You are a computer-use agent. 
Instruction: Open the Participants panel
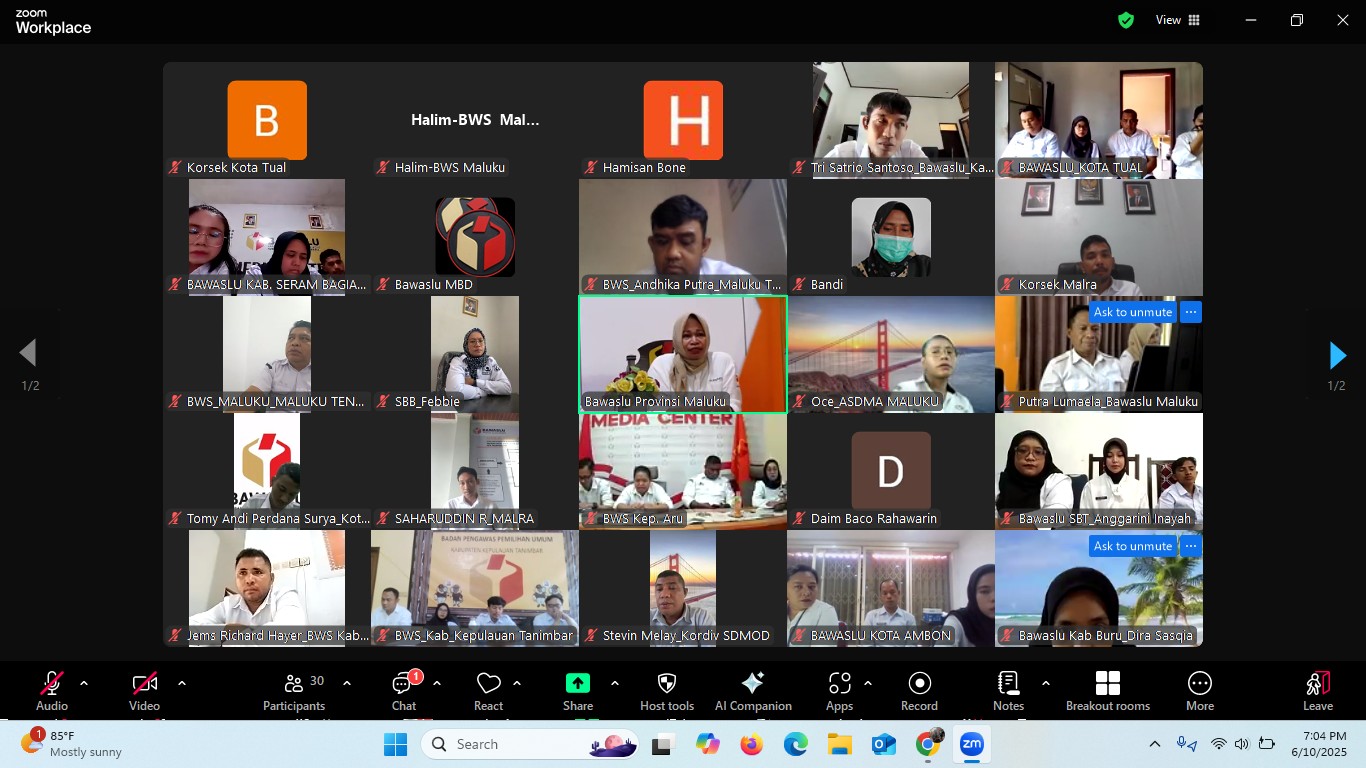294,690
